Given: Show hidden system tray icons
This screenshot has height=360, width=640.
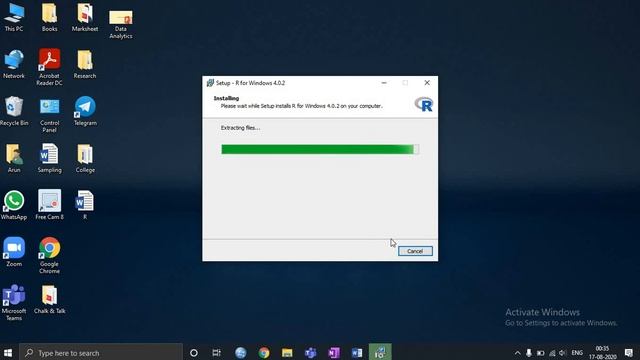Looking at the screenshot, I should click(x=518, y=353).
